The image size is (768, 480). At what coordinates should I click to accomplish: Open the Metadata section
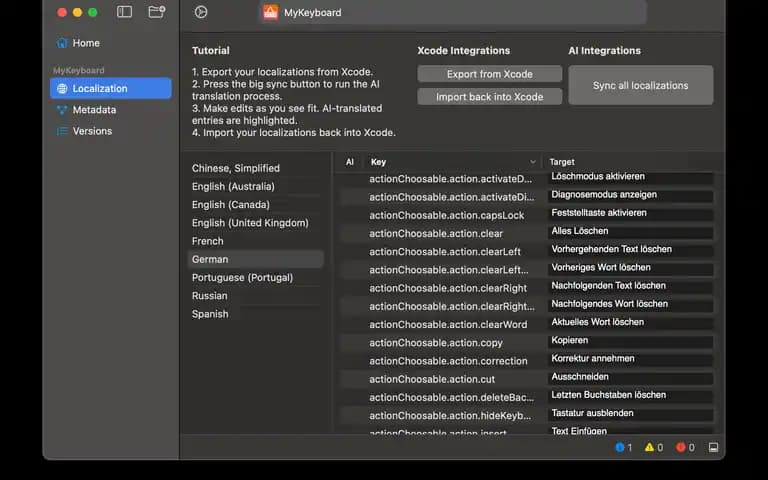[x=111, y=110]
